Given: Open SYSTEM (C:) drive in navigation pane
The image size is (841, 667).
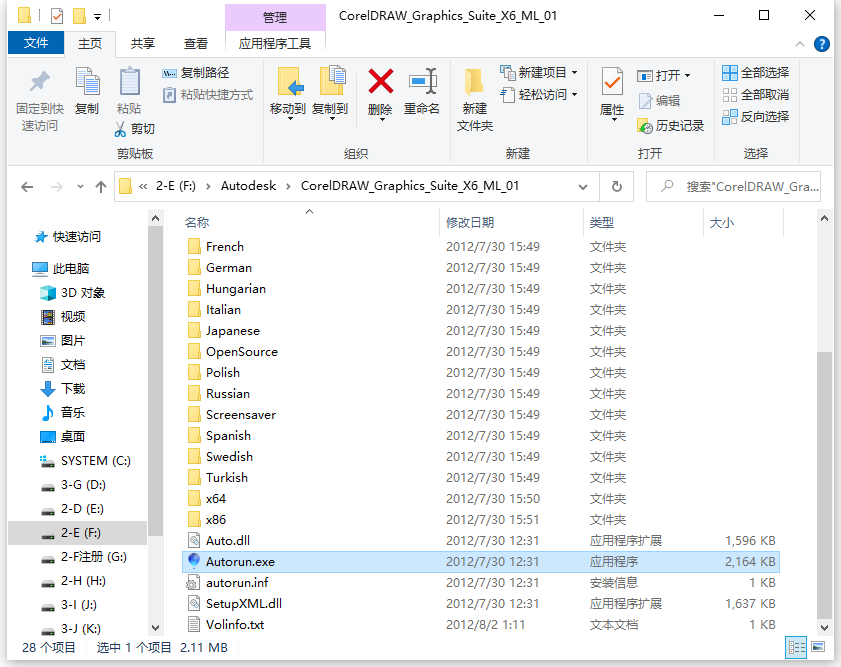Looking at the screenshot, I should [x=86, y=461].
